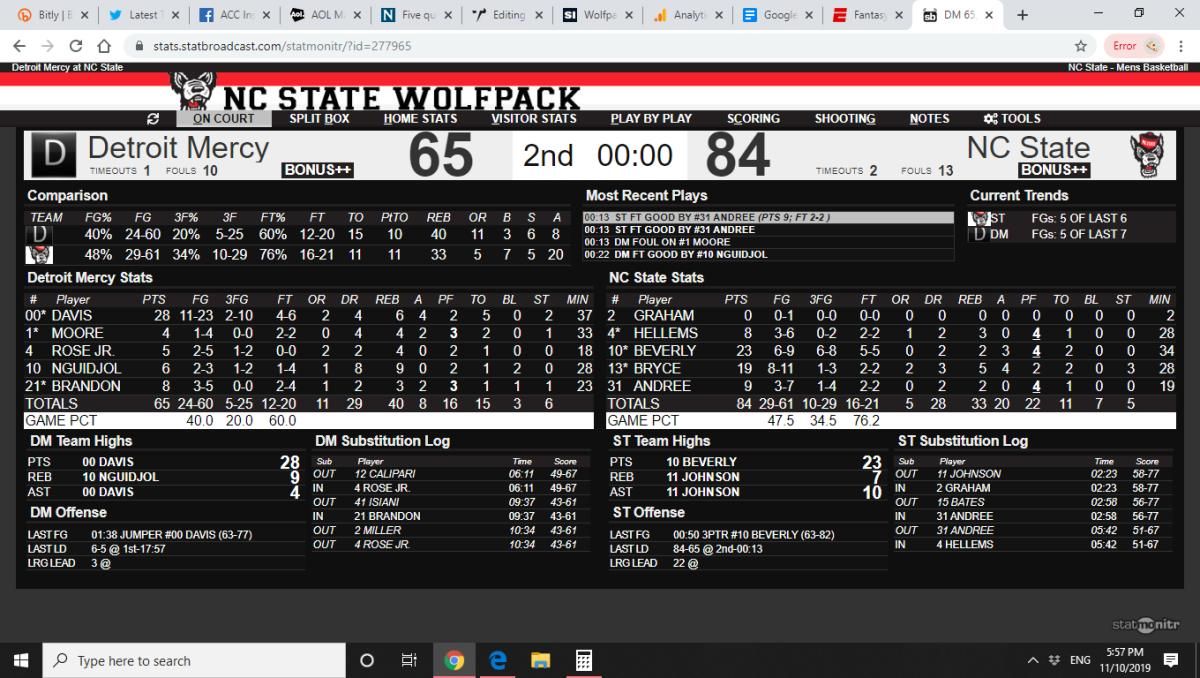Click the statmonitr logo

point(1145,625)
